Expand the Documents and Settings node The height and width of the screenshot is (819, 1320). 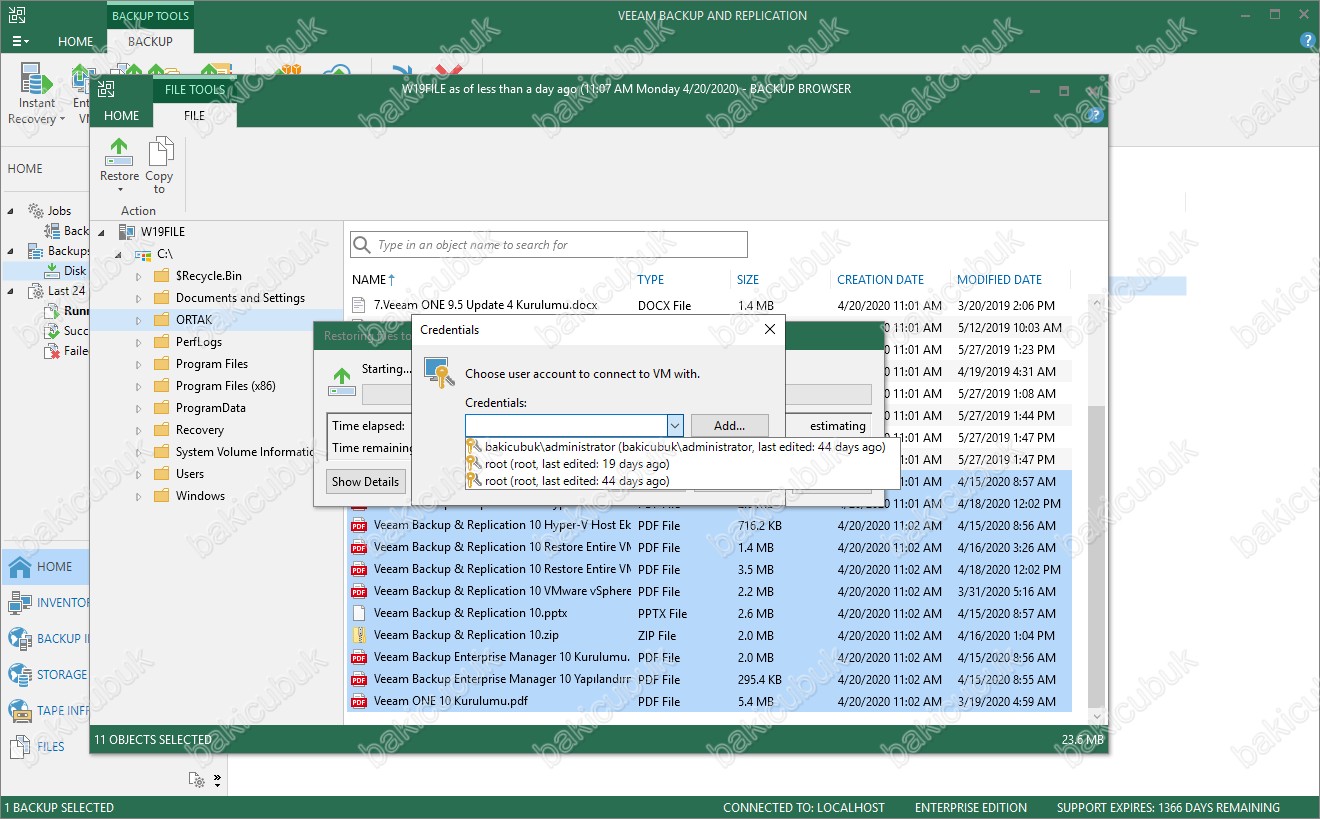139,298
